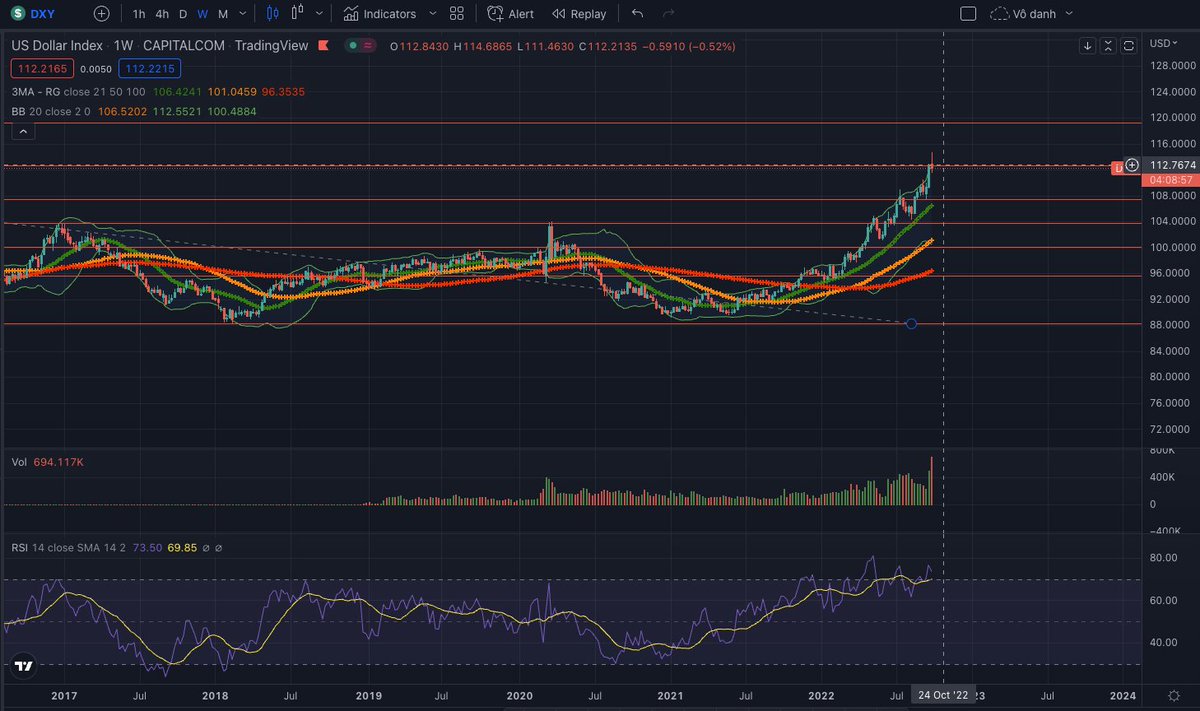
Task: Click the TradingView logo at bottom-left
Action: [24, 665]
